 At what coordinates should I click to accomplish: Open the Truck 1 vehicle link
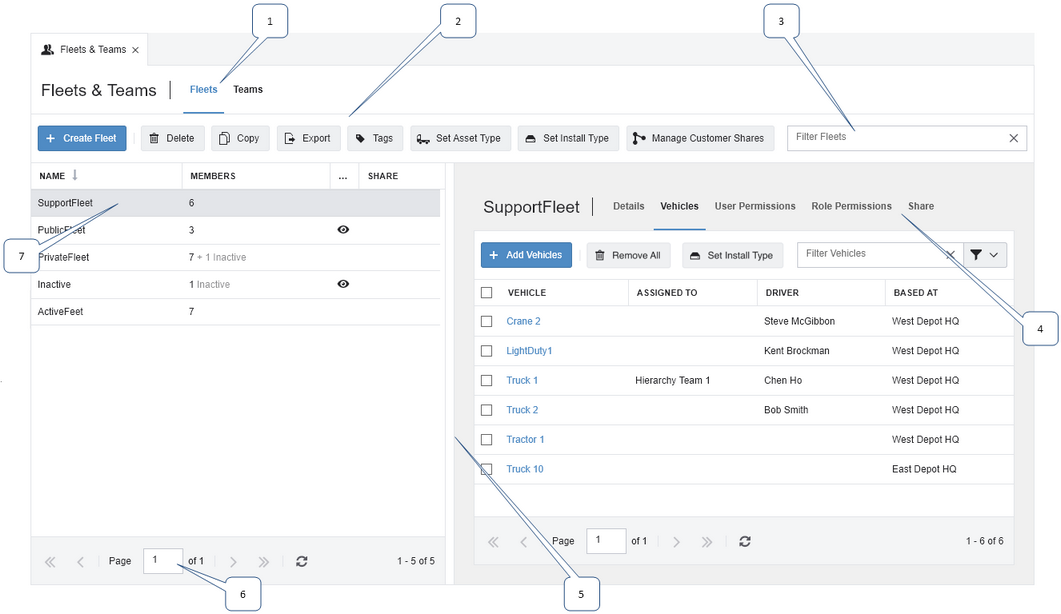click(522, 380)
